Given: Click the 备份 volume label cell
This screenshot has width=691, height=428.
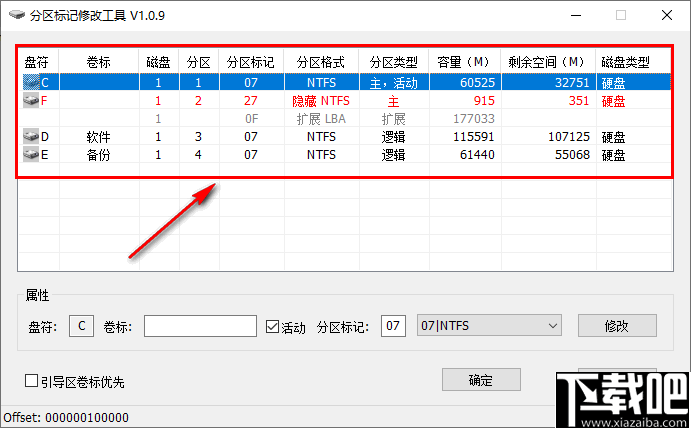Looking at the screenshot, I should [x=99, y=155].
